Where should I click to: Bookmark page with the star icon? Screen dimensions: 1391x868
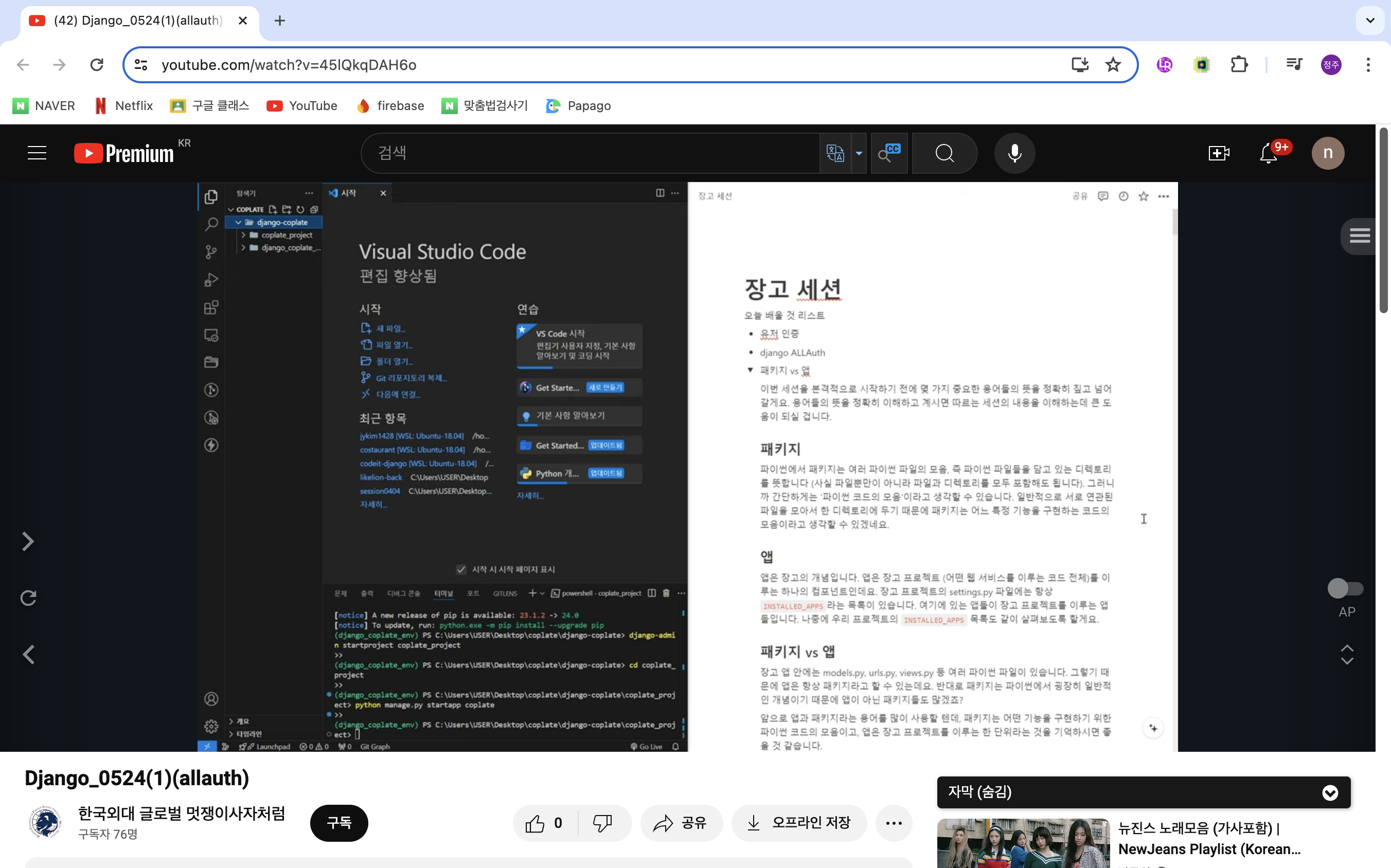[x=1113, y=65]
